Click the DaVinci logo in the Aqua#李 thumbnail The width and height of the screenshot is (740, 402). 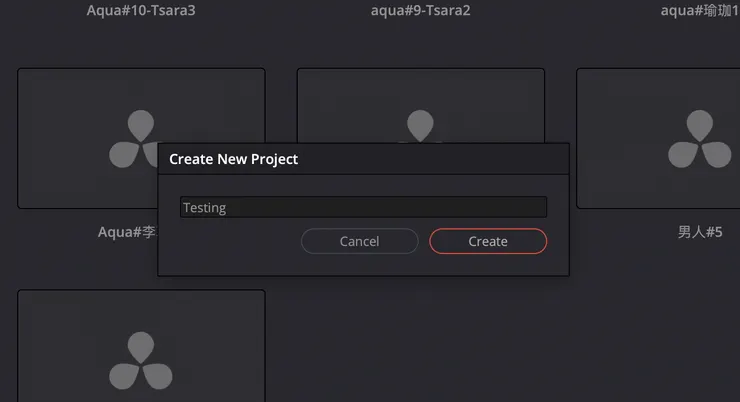pos(134,139)
